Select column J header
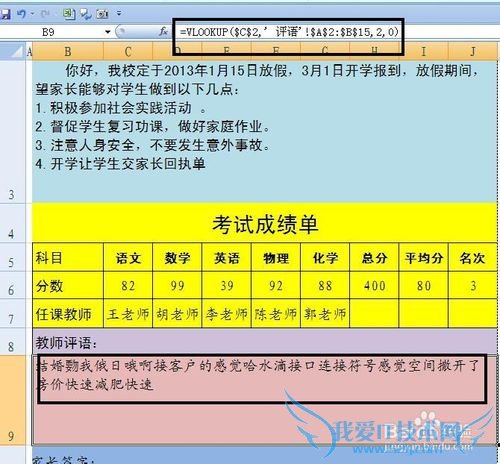 pyautogui.click(x=473, y=52)
